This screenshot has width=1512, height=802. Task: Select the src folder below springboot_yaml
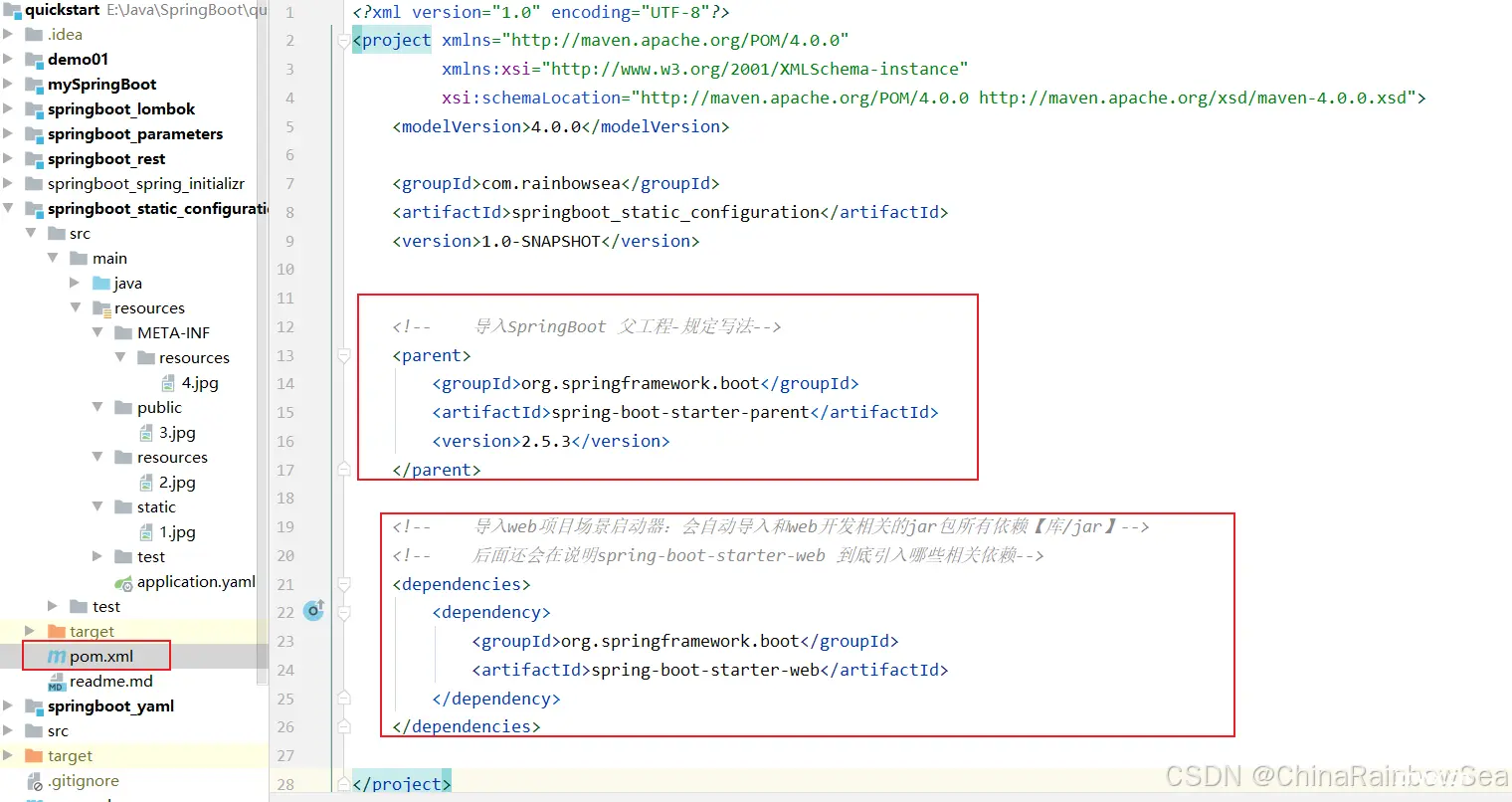coord(58,731)
